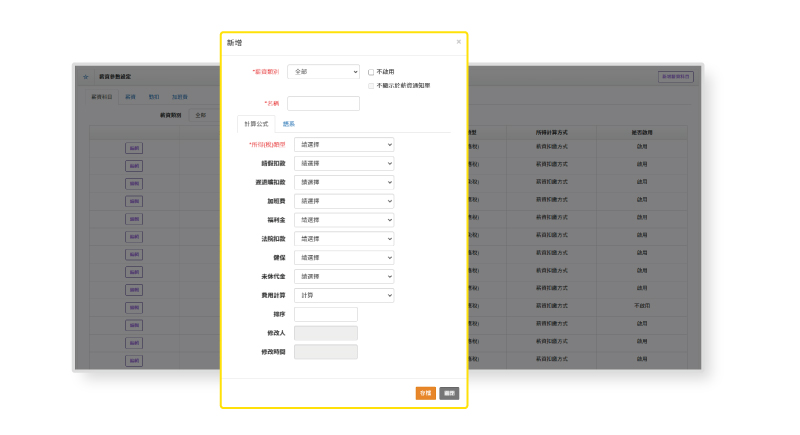Open the 遲退曠扣款 dropdown
800x435 pixels.
coord(344,182)
